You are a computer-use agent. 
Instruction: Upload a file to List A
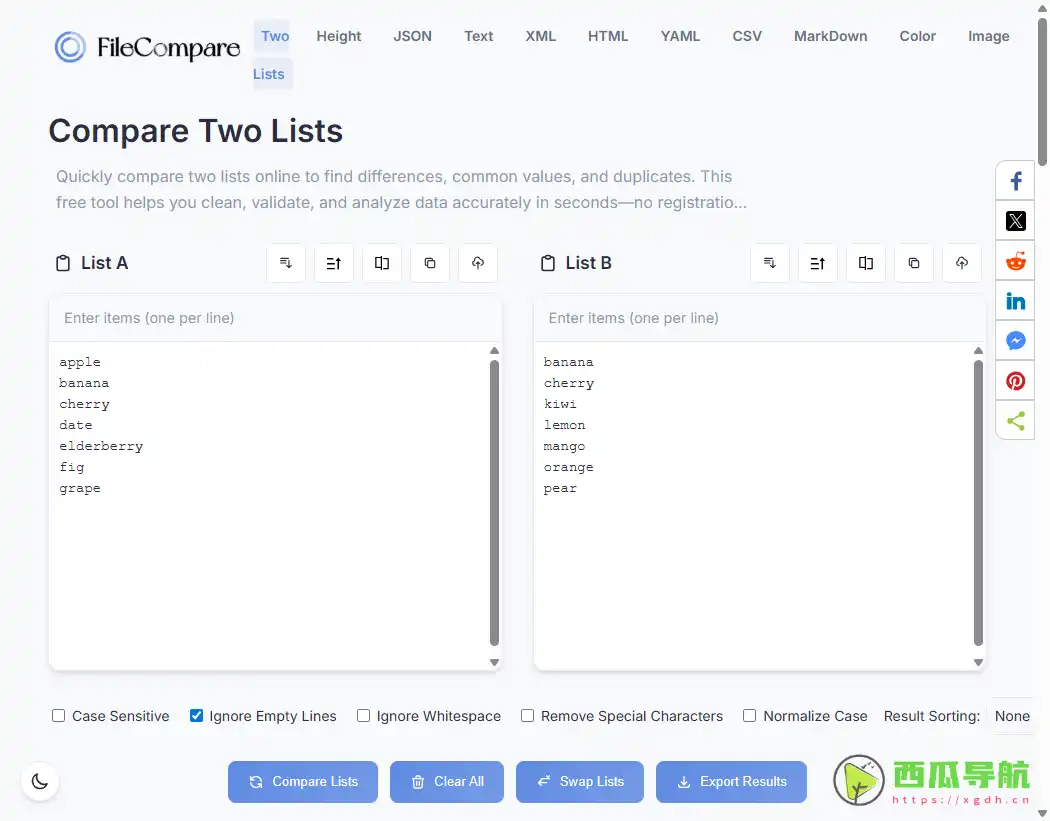pos(478,263)
